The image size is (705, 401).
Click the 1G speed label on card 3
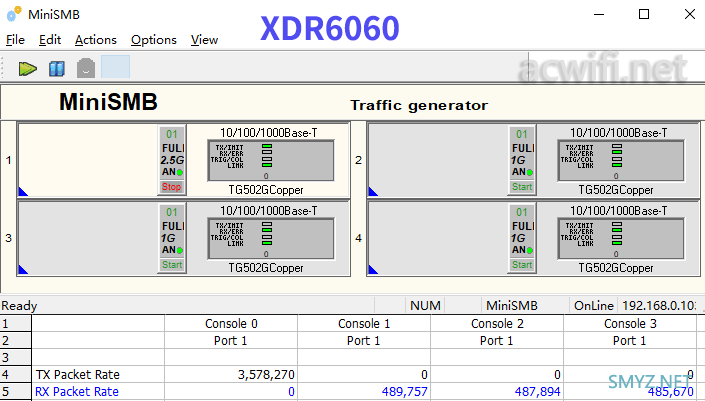(x=168, y=238)
